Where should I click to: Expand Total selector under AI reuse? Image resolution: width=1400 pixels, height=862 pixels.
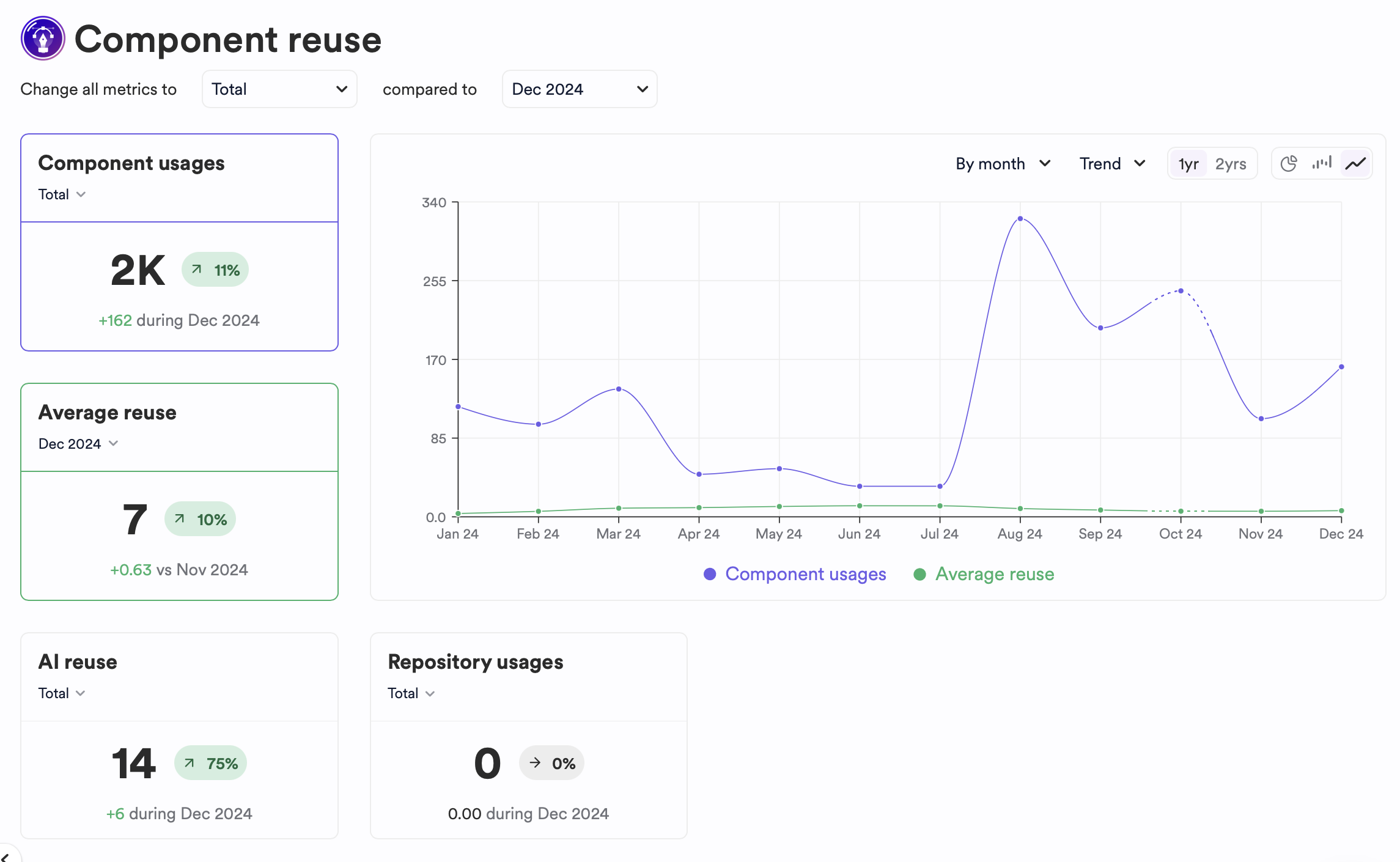coord(62,693)
